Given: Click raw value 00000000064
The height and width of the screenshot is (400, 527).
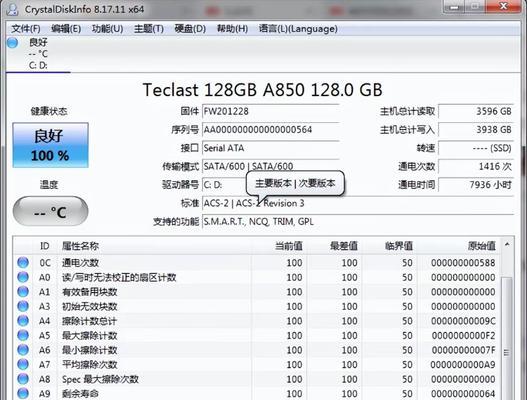Looking at the screenshot, I should (463, 394).
